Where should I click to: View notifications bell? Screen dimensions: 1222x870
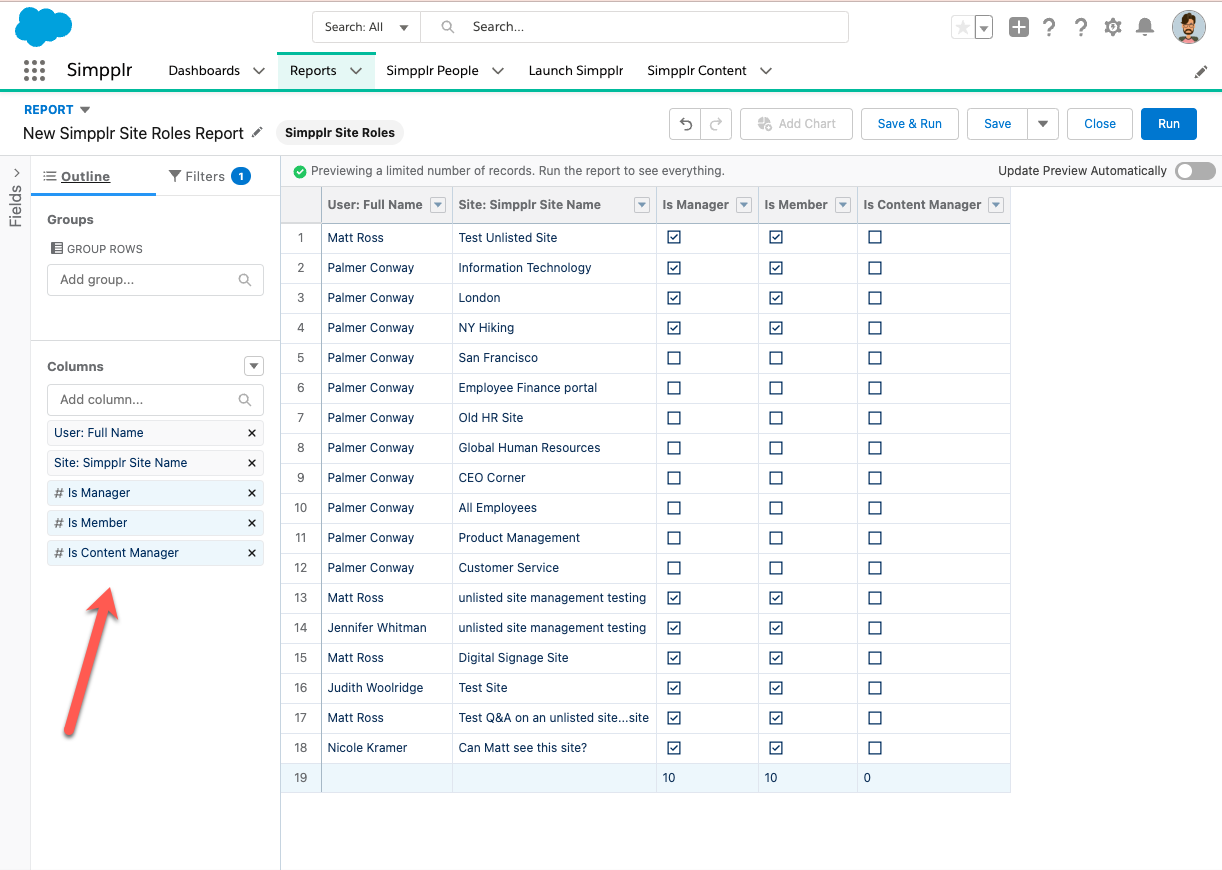(x=1146, y=28)
